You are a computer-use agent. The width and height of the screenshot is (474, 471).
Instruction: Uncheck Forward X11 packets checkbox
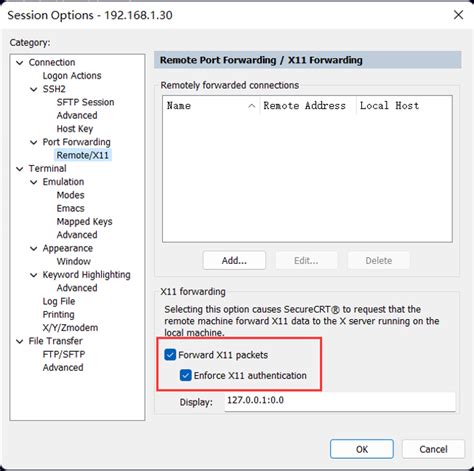pyautogui.click(x=170, y=355)
